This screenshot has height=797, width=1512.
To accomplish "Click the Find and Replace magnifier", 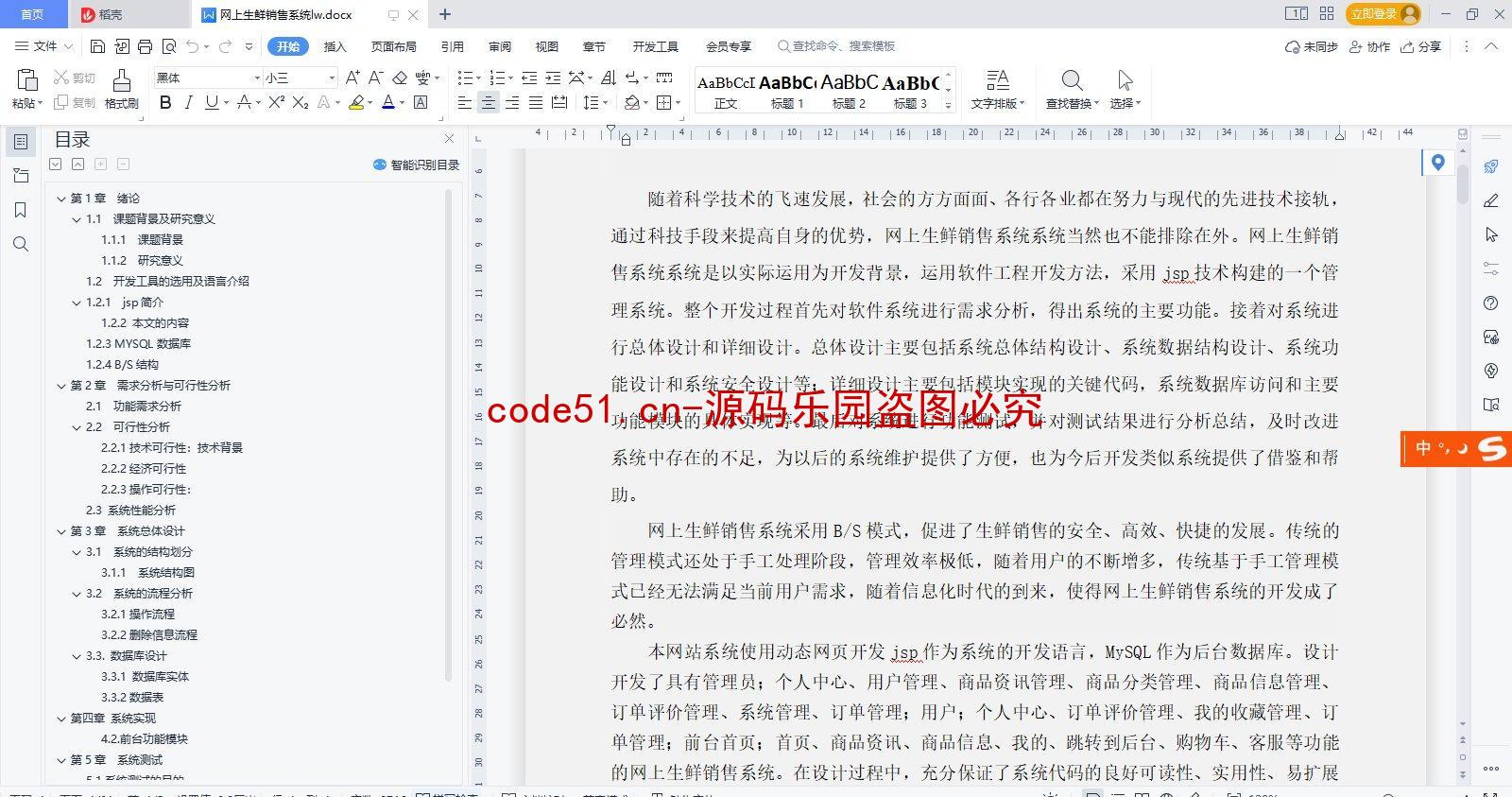I will pos(1072,79).
